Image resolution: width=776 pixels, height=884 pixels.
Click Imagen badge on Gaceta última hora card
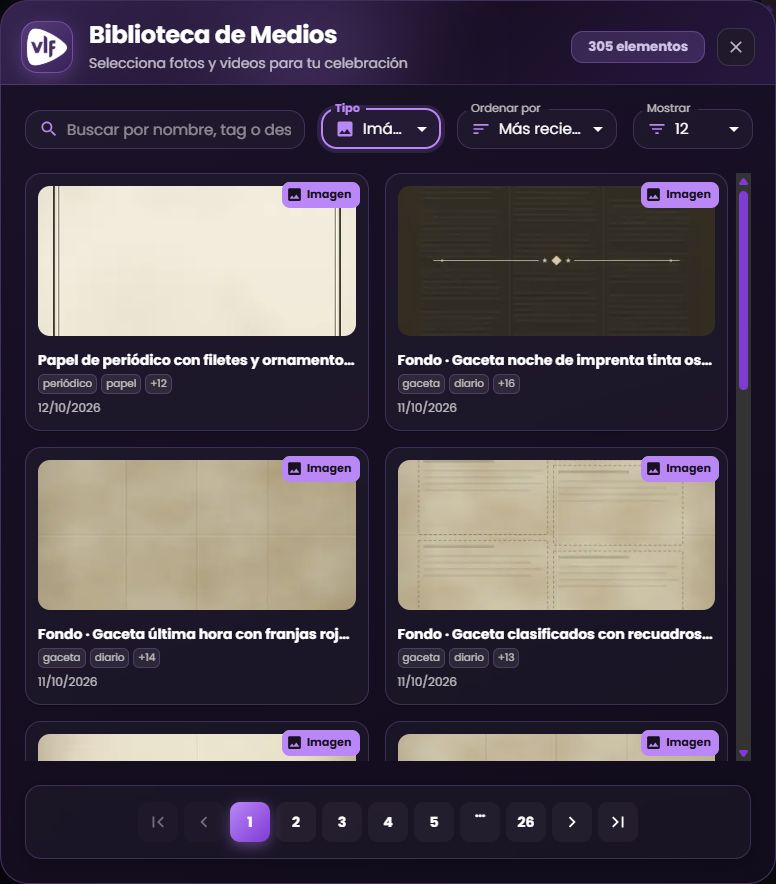[x=320, y=468]
